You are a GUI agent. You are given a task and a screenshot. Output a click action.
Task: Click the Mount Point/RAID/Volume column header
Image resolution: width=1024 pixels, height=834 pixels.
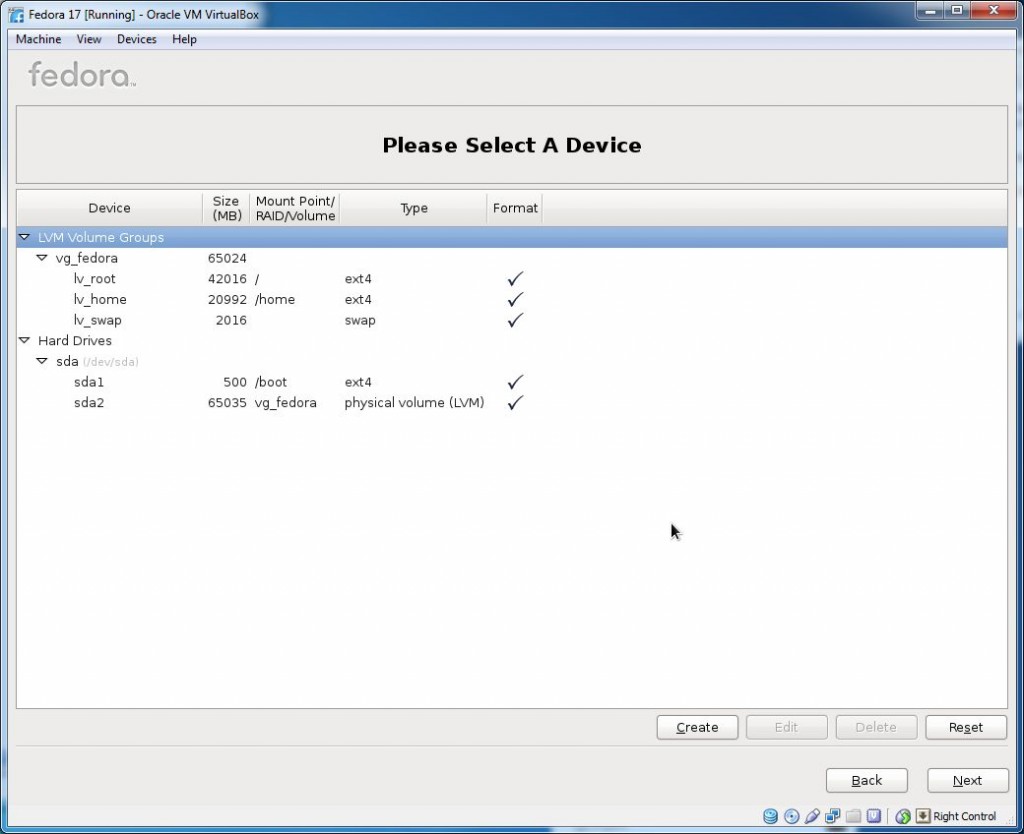click(295, 208)
